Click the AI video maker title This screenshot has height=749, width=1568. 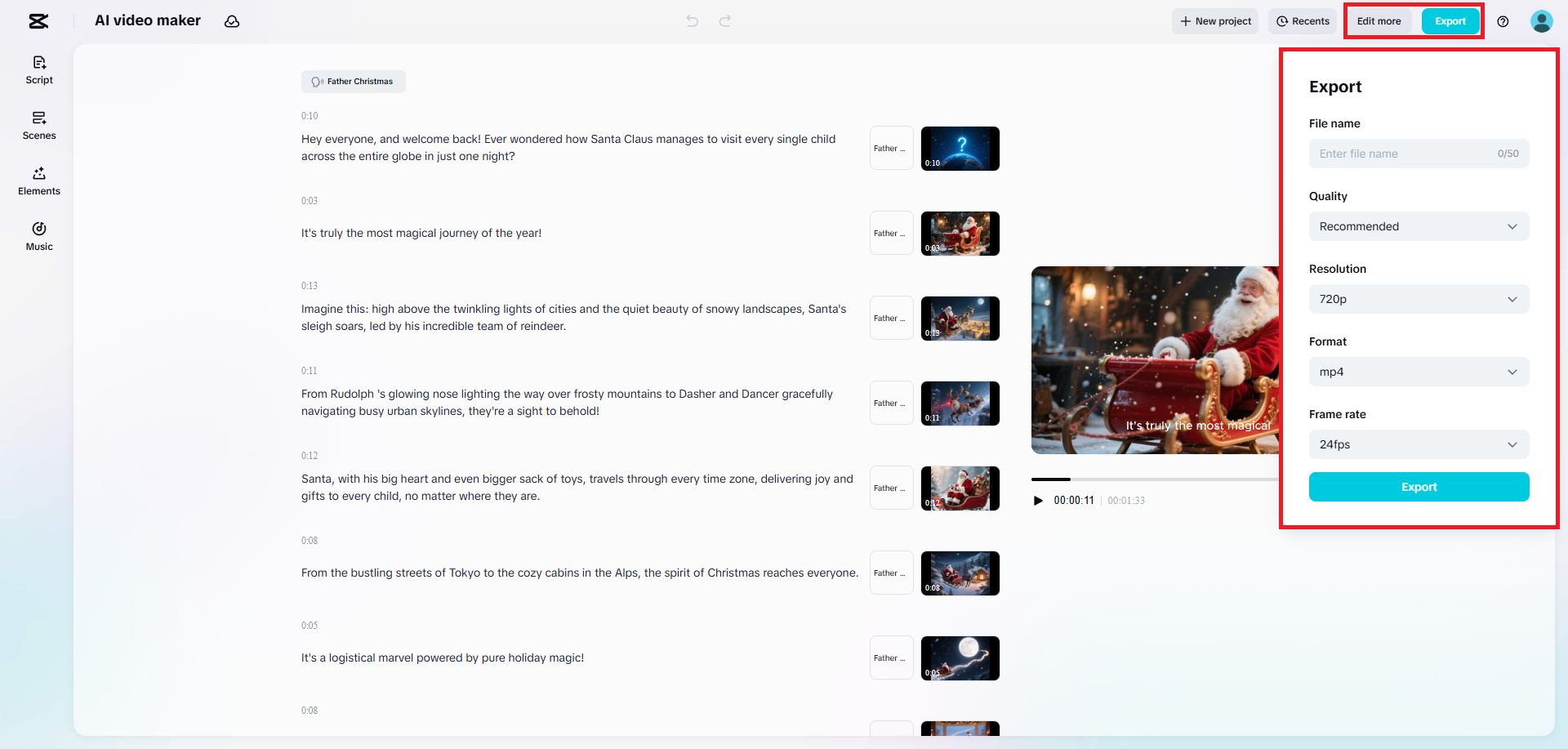coord(148,20)
